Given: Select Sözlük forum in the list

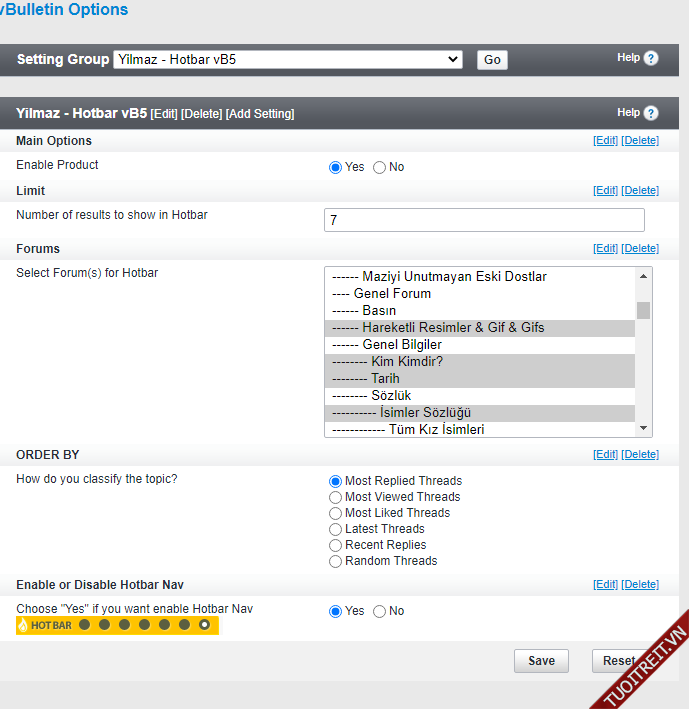Looking at the screenshot, I should click(390, 396).
